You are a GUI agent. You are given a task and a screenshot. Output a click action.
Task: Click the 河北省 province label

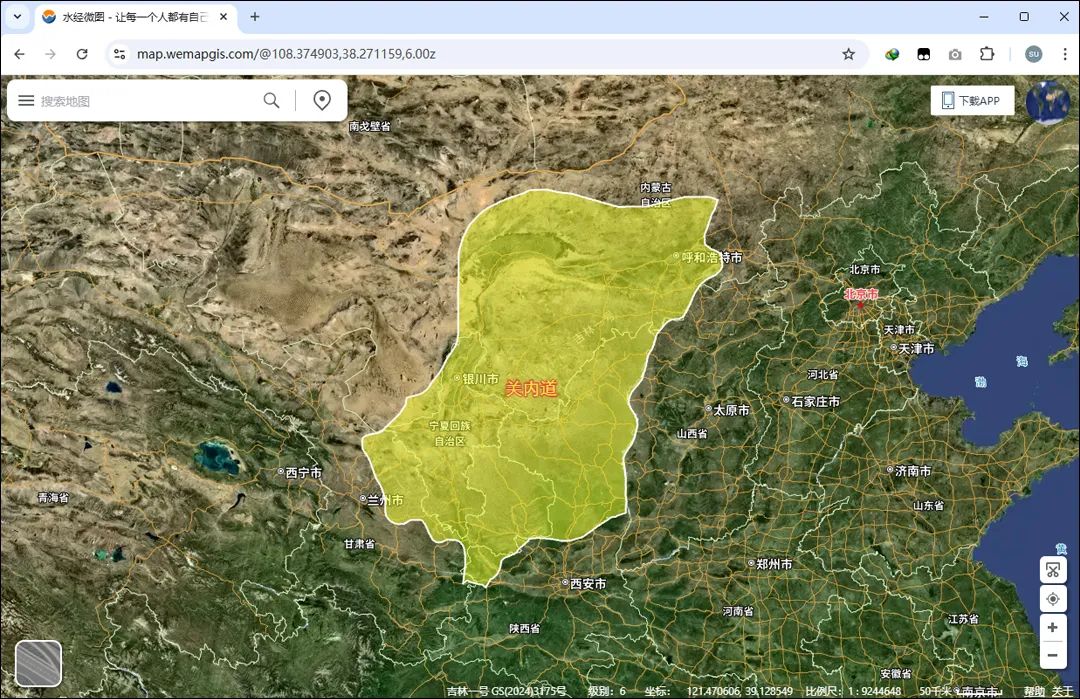coord(823,374)
